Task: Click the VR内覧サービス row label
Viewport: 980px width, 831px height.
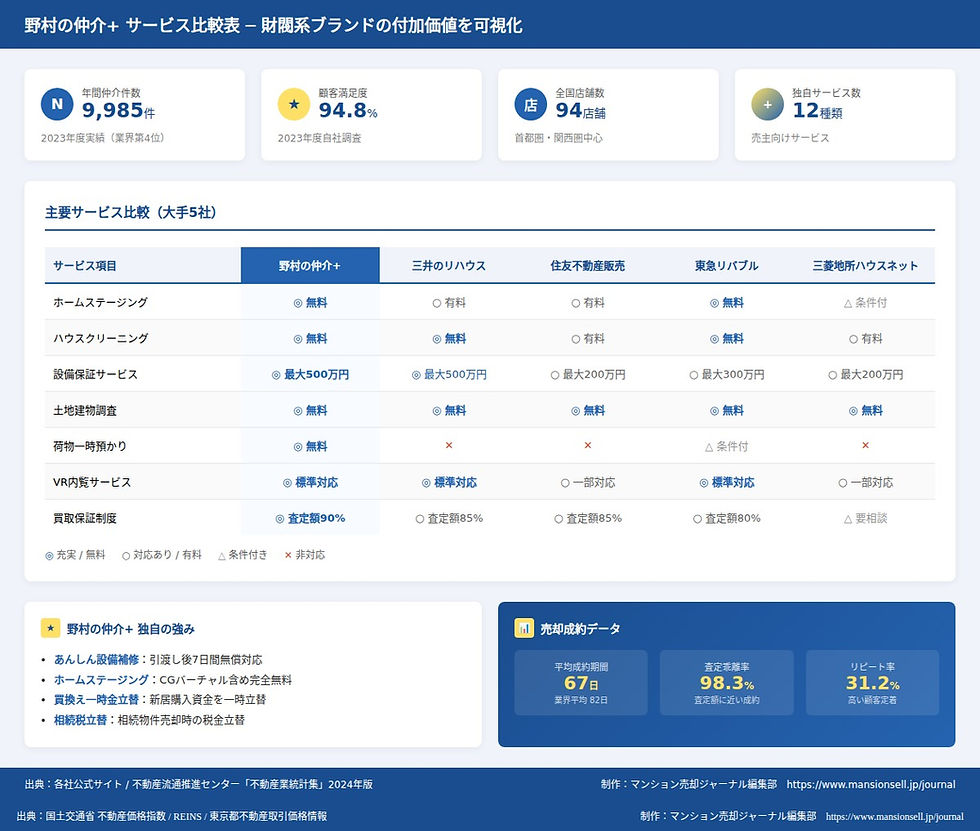Action: point(92,482)
